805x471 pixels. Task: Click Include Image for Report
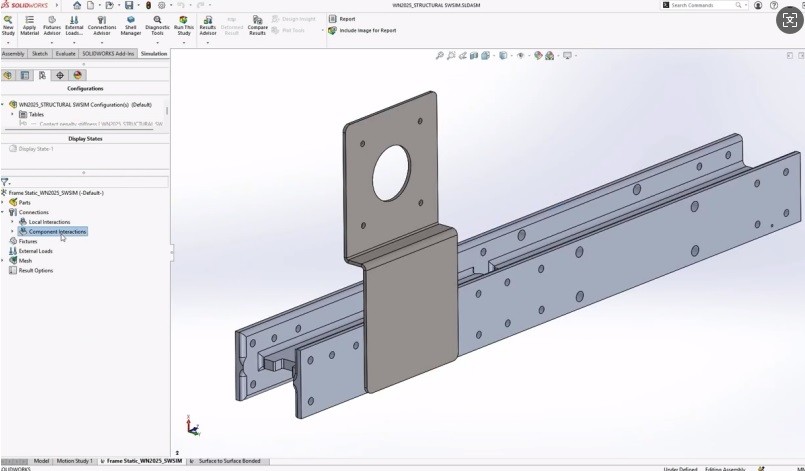point(362,30)
